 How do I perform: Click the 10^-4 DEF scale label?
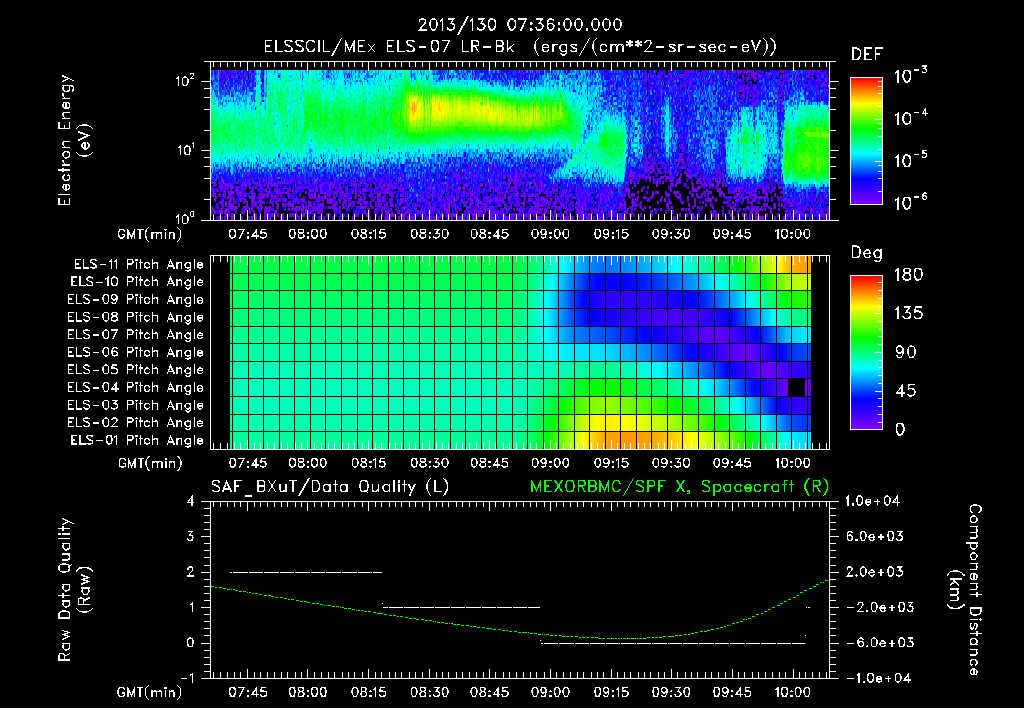(x=910, y=118)
